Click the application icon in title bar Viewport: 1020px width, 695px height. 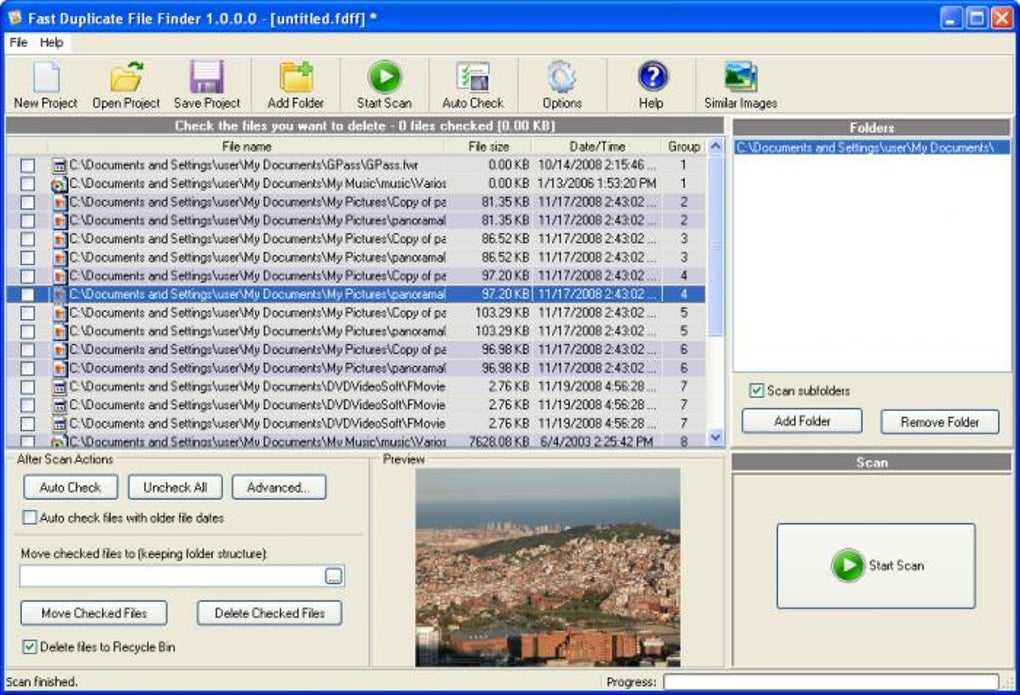(x=14, y=18)
